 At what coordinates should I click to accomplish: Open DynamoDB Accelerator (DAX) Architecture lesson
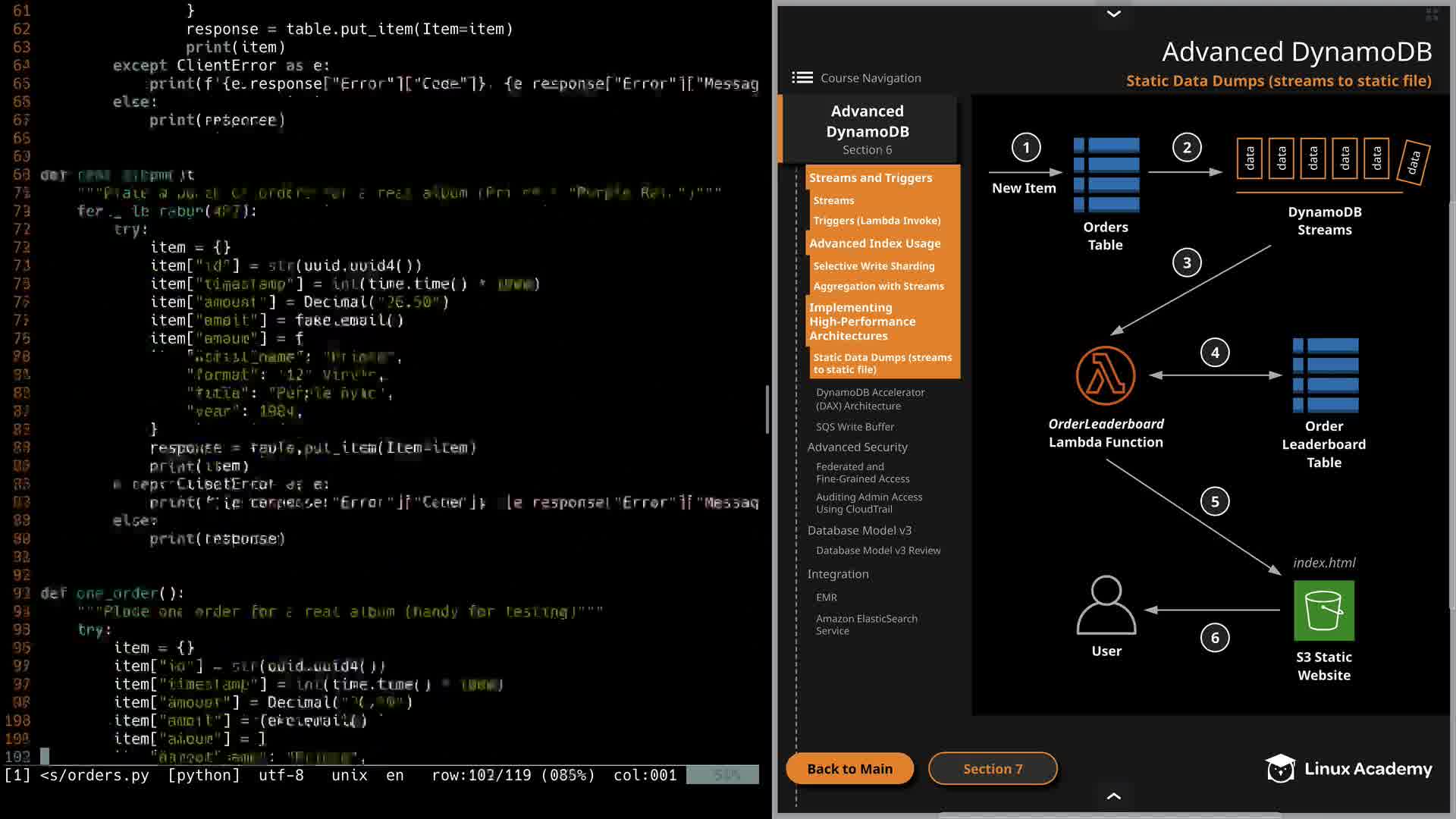pyautogui.click(x=870, y=399)
